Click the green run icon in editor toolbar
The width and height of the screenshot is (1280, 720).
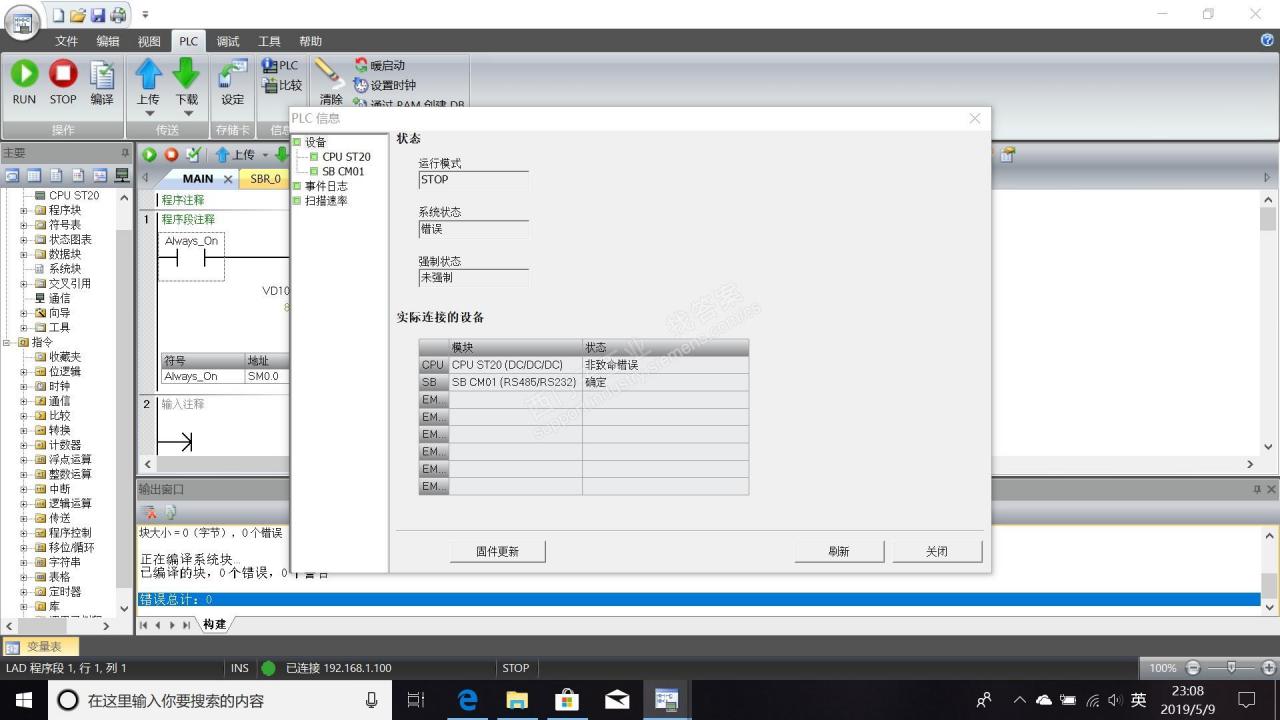pos(150,155)
